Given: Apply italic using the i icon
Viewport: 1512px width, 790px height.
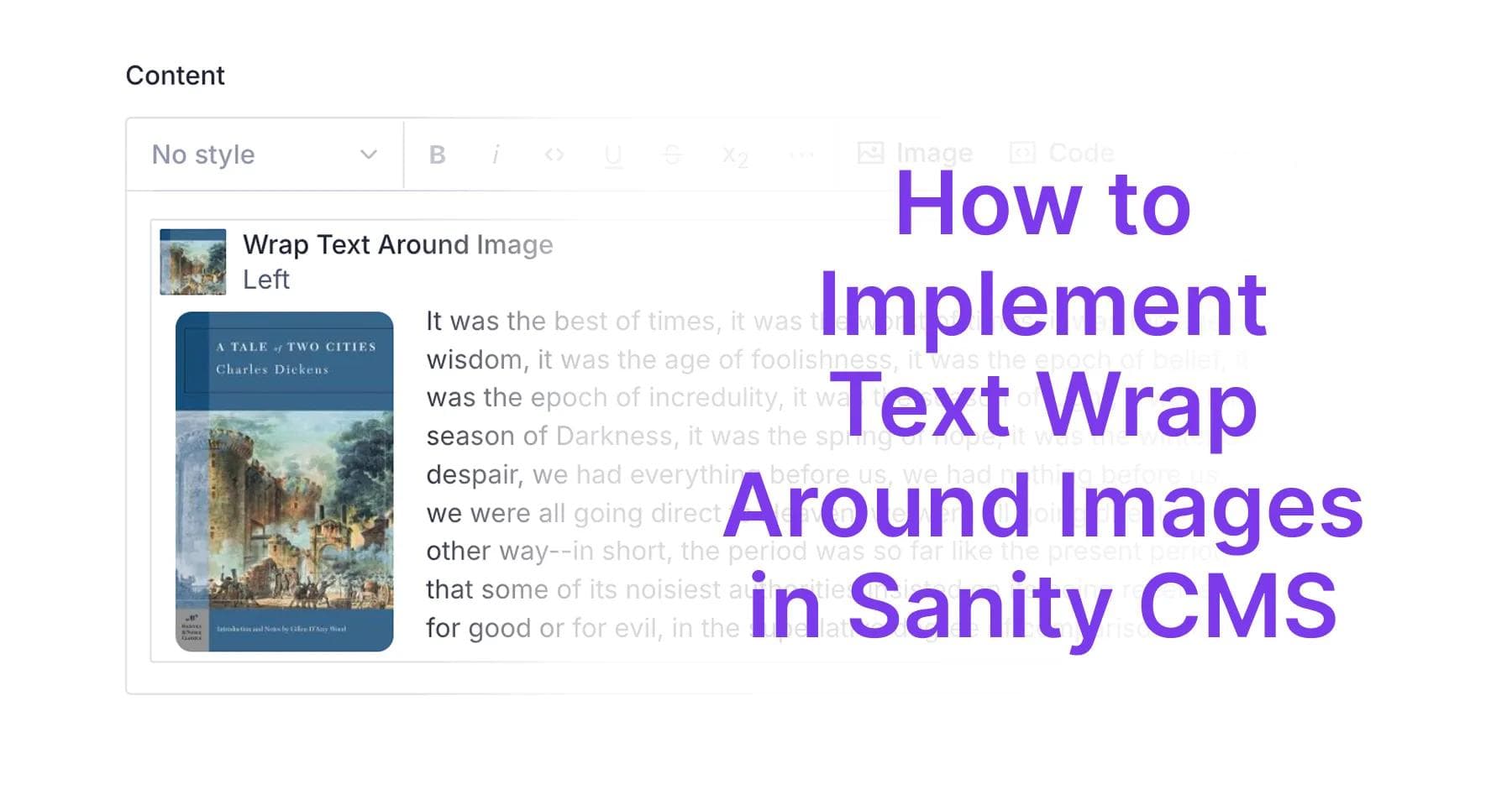Looking at the screenshot, I should click(496, 154).
